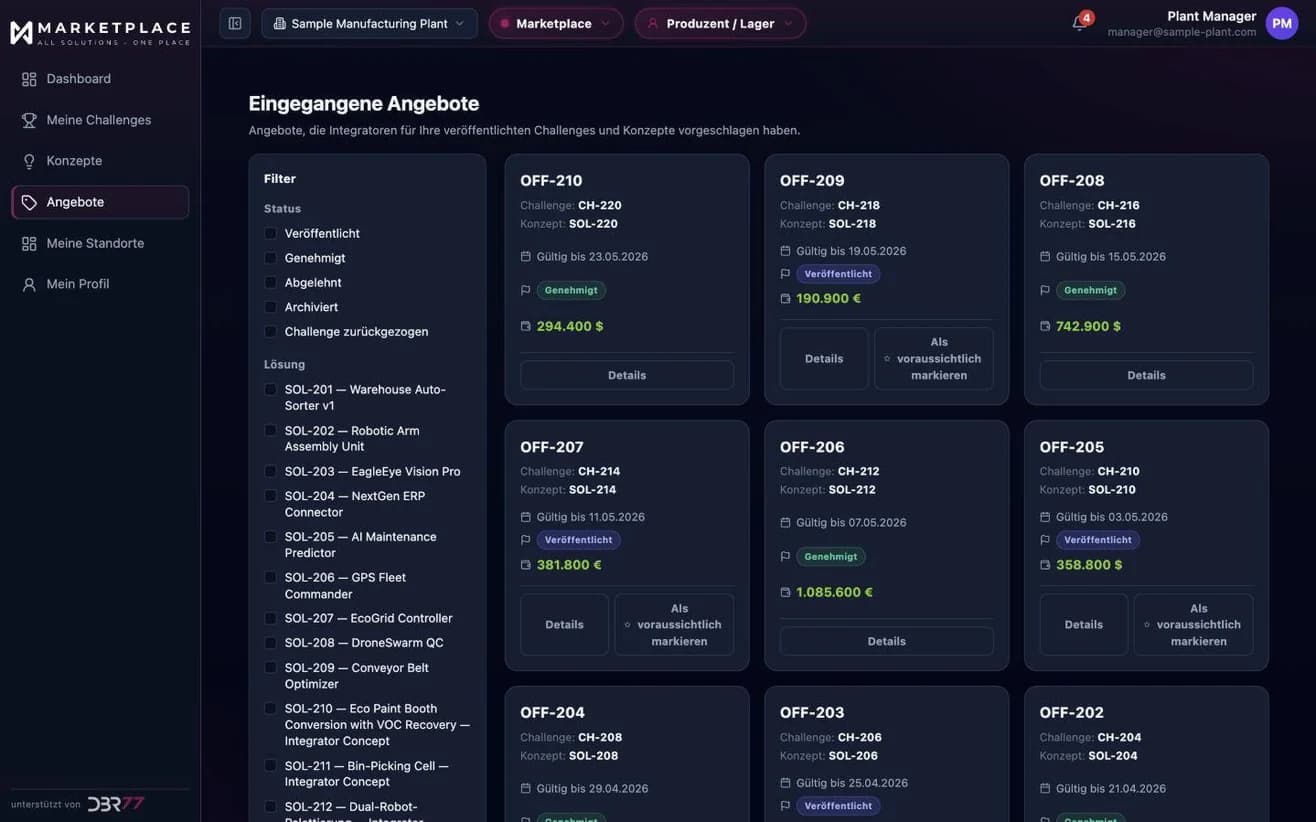Click the Marketplace logo
The width and height of the screenshot is (1316, 822).
tap(100, 32)
